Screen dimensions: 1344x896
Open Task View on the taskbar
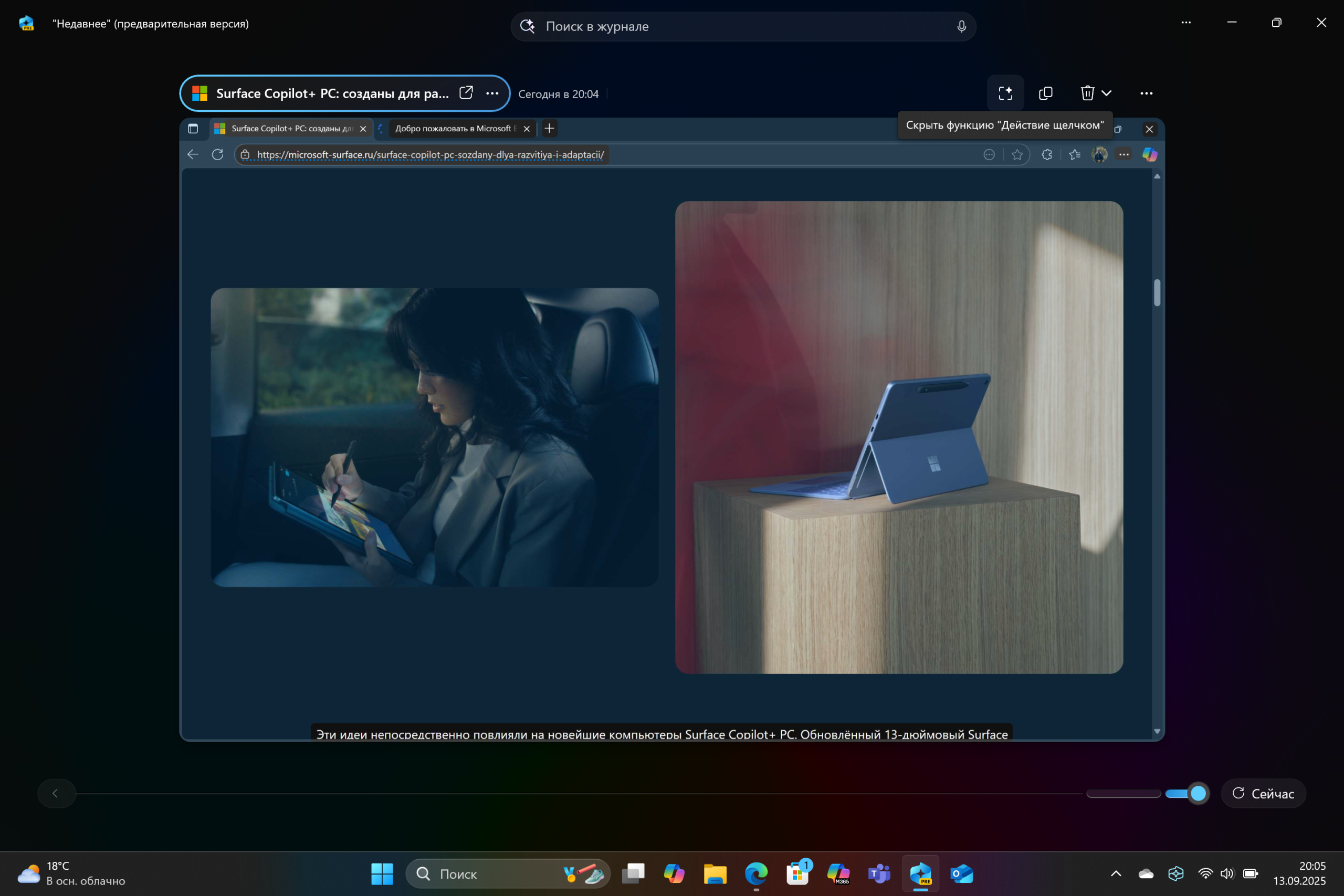(633, 874)
